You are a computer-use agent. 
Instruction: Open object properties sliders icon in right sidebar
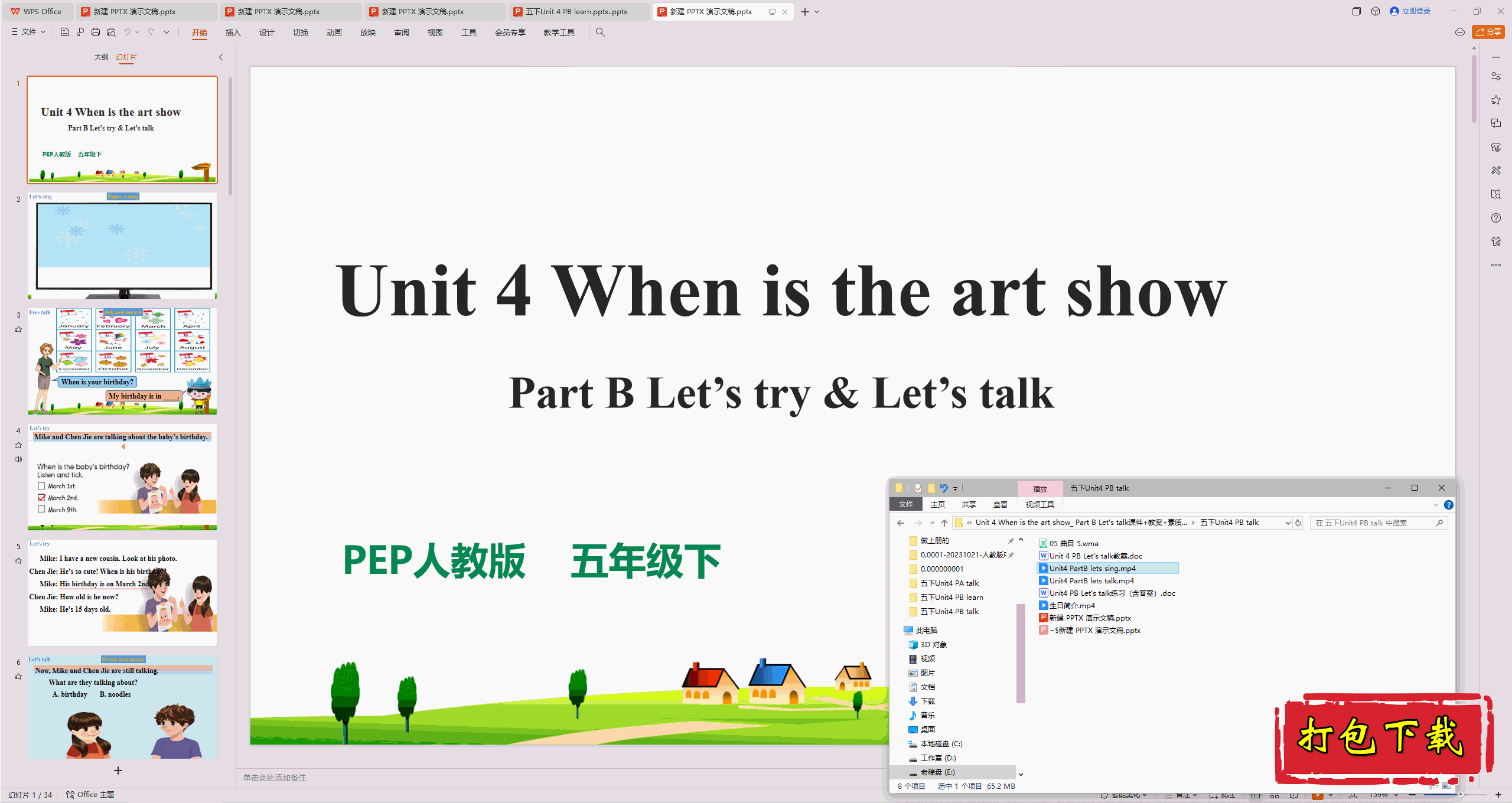coord(1496,76)
